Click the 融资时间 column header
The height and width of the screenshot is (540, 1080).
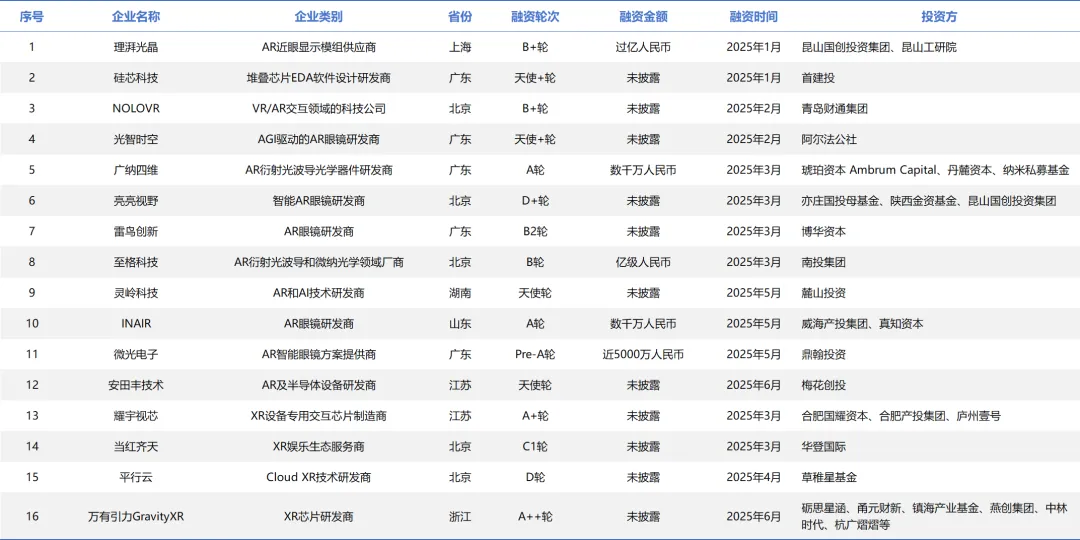tap(754, 17)
